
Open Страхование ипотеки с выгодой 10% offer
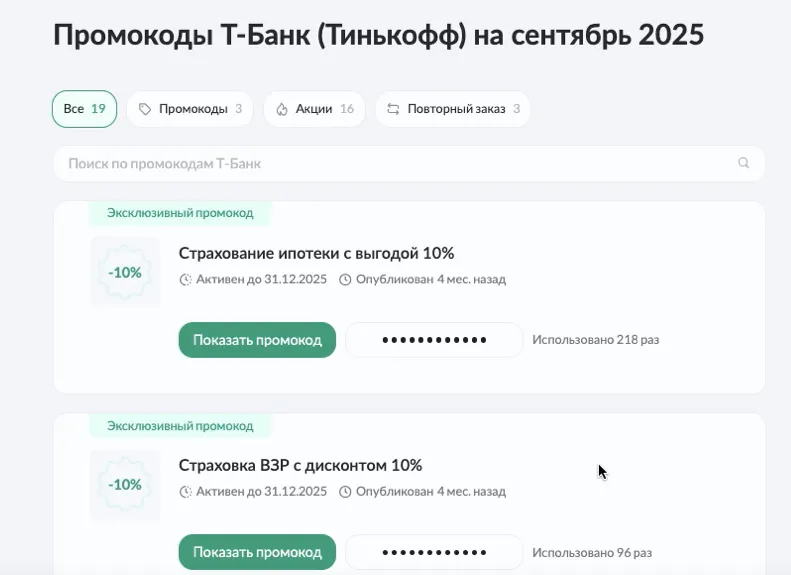pos(316,253)
